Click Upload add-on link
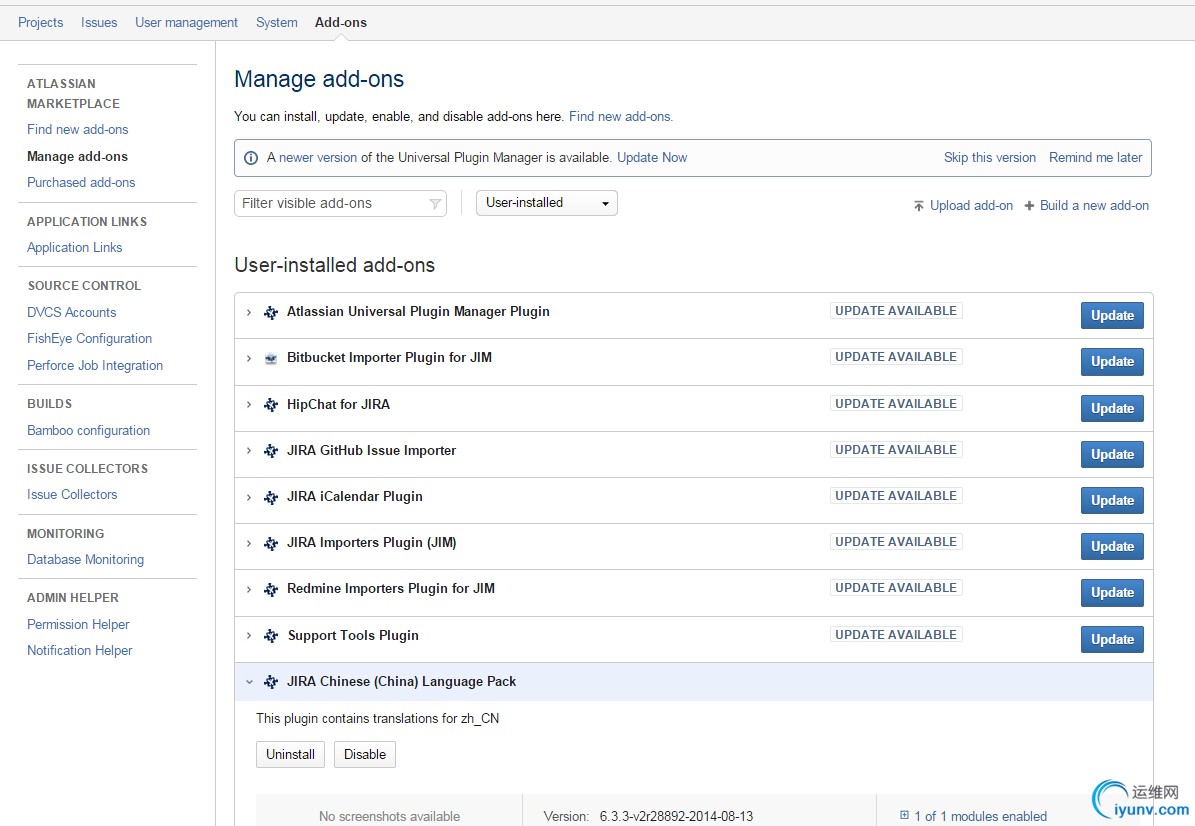 point(971,206)
